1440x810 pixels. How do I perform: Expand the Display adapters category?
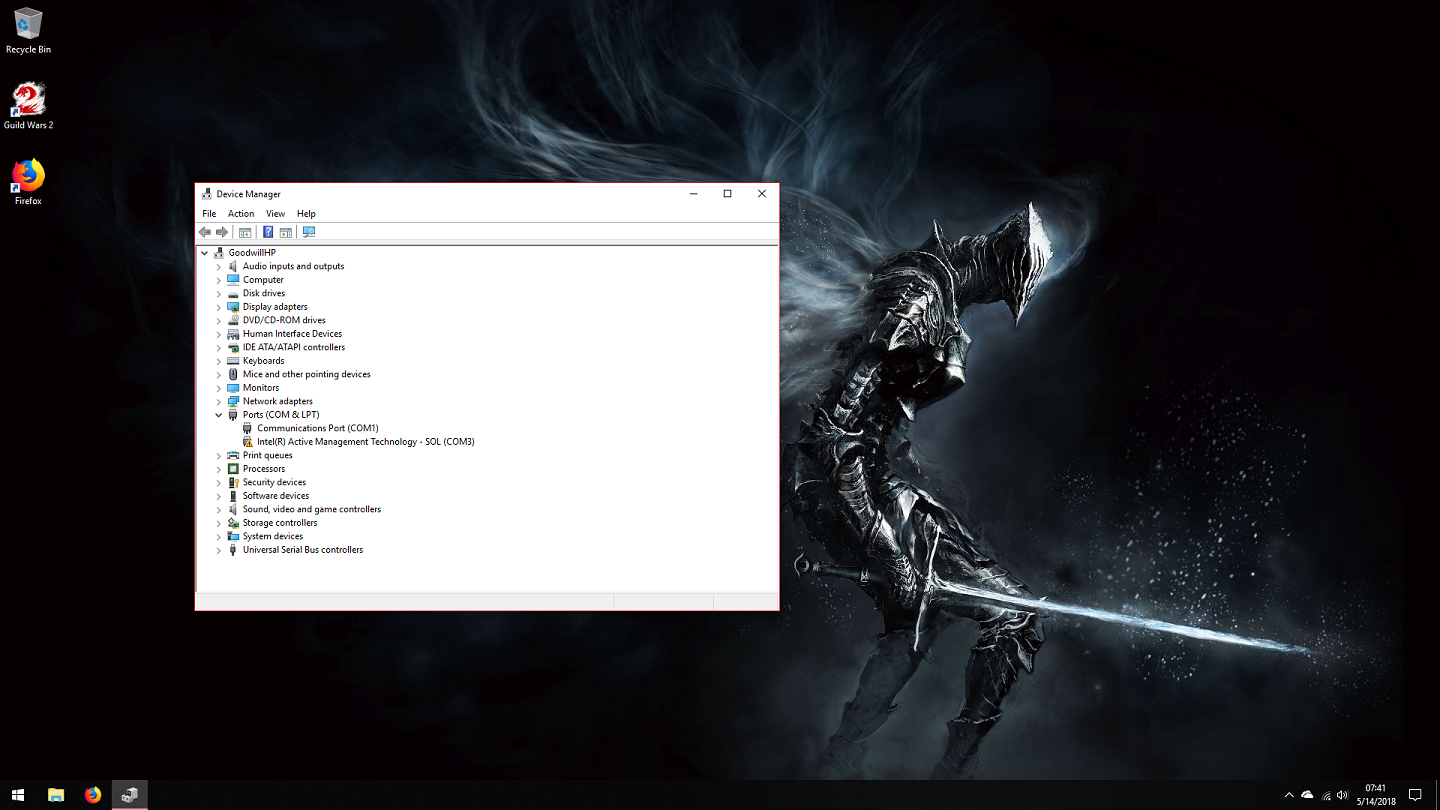point(219,307)
